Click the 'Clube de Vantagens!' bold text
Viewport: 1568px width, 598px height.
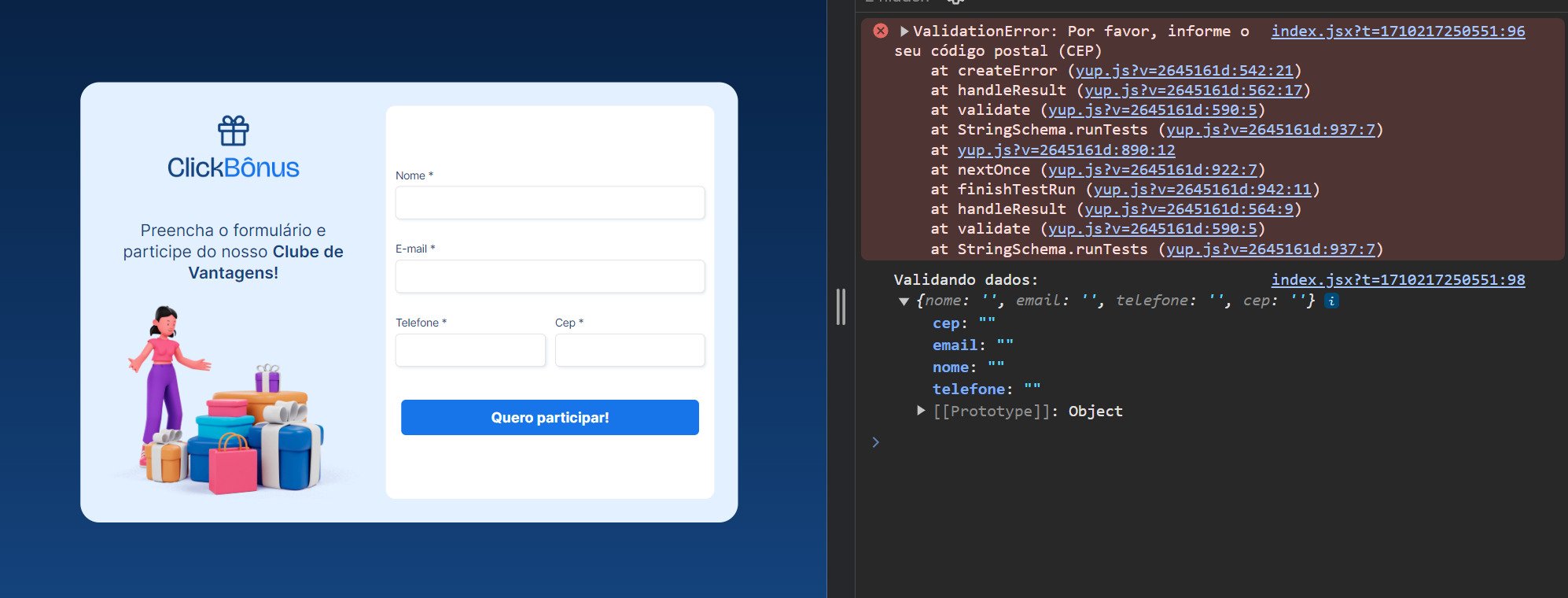click(266, 262)
